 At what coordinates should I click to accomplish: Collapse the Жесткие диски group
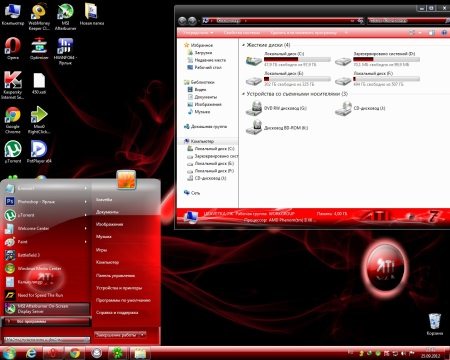pos(244,45)
